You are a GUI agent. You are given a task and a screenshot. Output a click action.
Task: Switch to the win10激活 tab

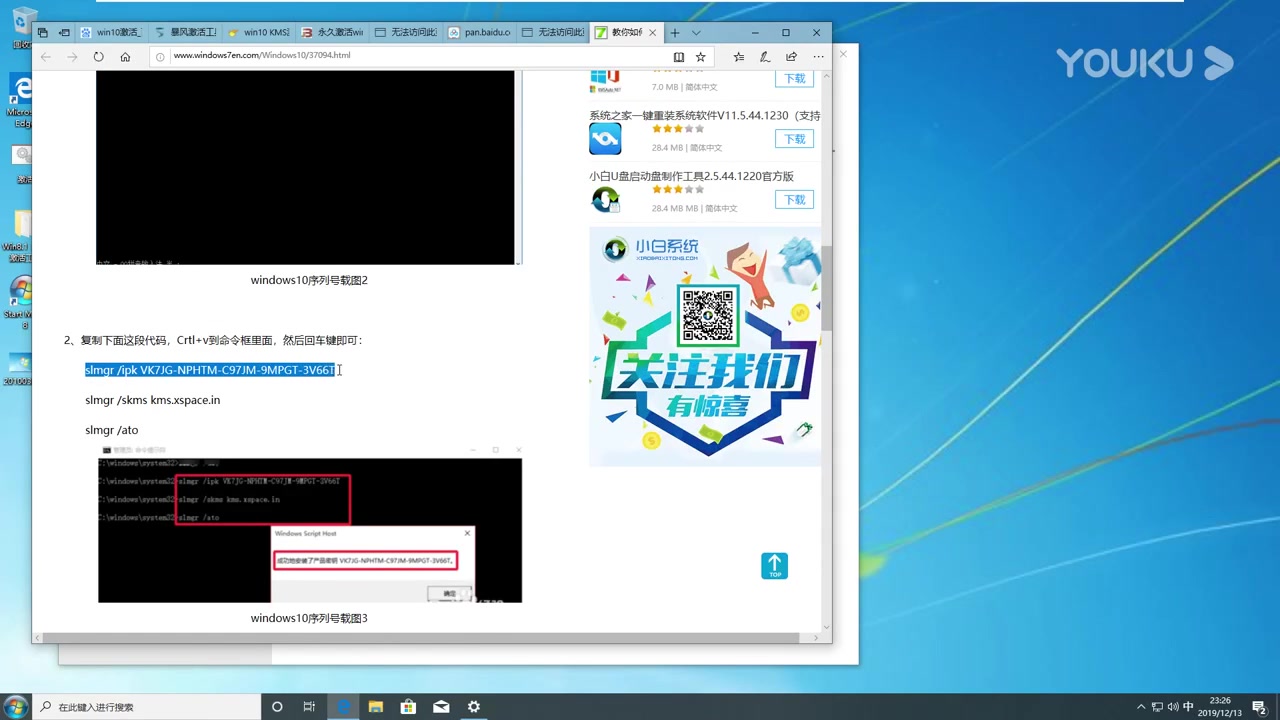pos(110,33)
